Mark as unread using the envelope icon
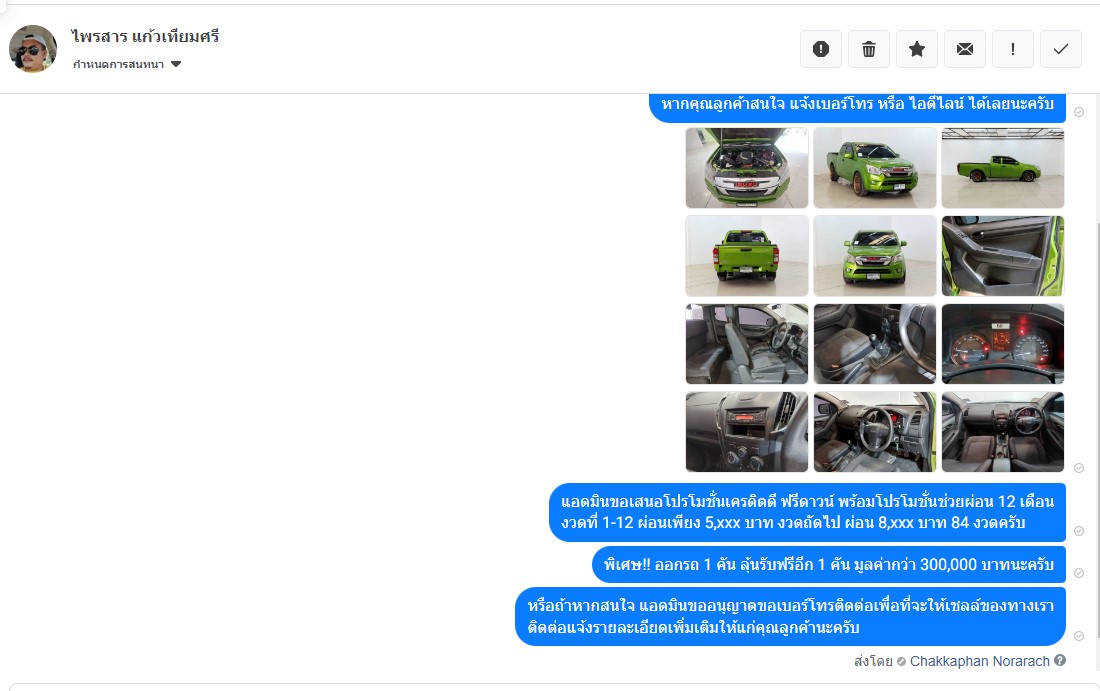Image resolution: width=1100 pixels, height=691 pixels. 965,49
